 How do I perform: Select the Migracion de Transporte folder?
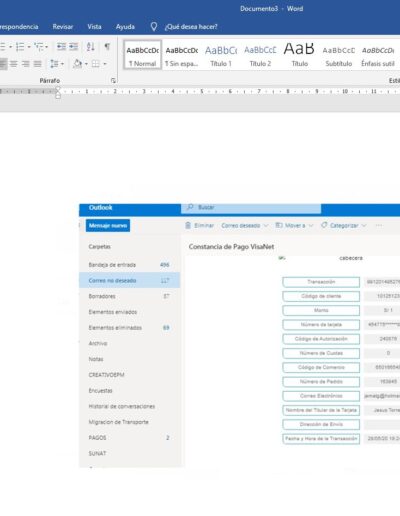[x=129, y=422]
